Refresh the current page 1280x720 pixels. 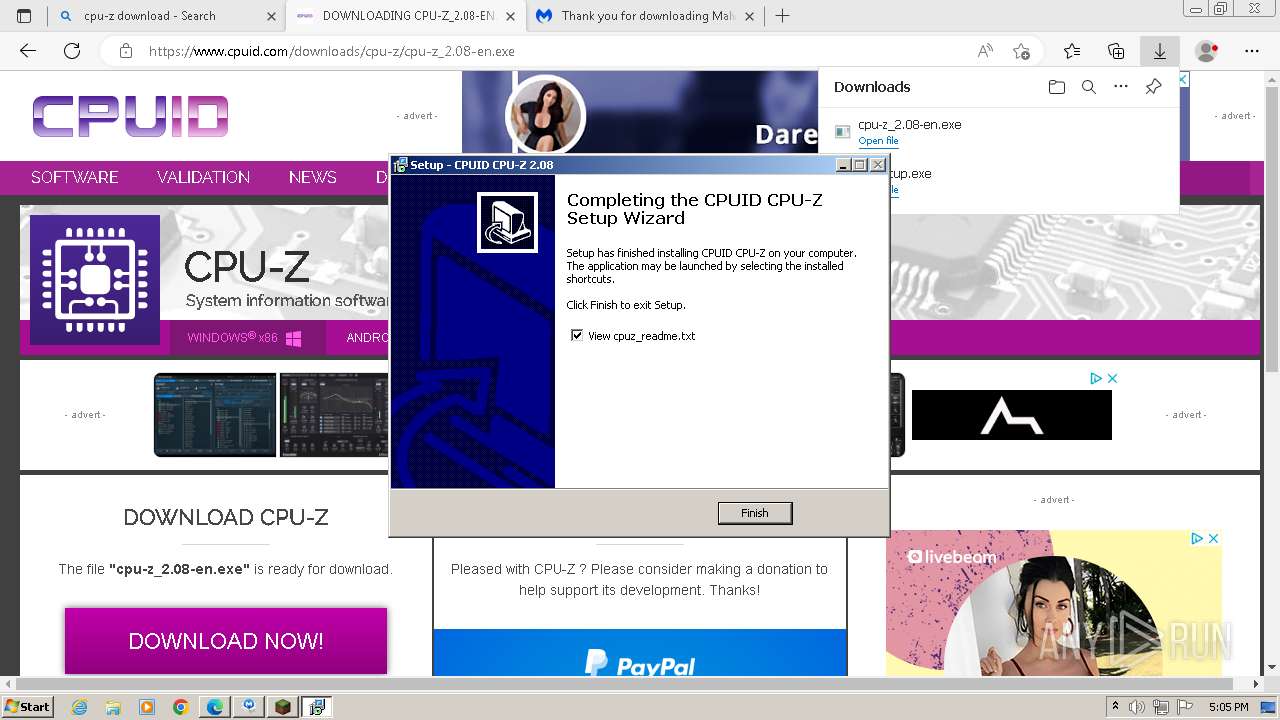tap(72, 51)
